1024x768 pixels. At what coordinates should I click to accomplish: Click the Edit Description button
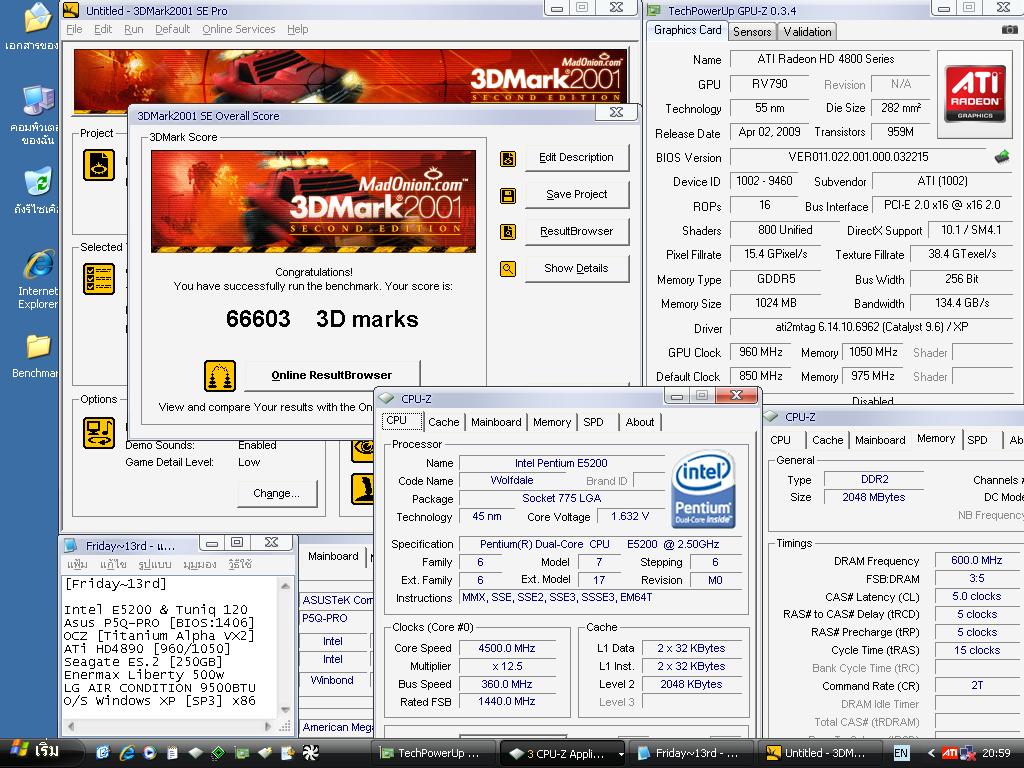coord(577,157)
